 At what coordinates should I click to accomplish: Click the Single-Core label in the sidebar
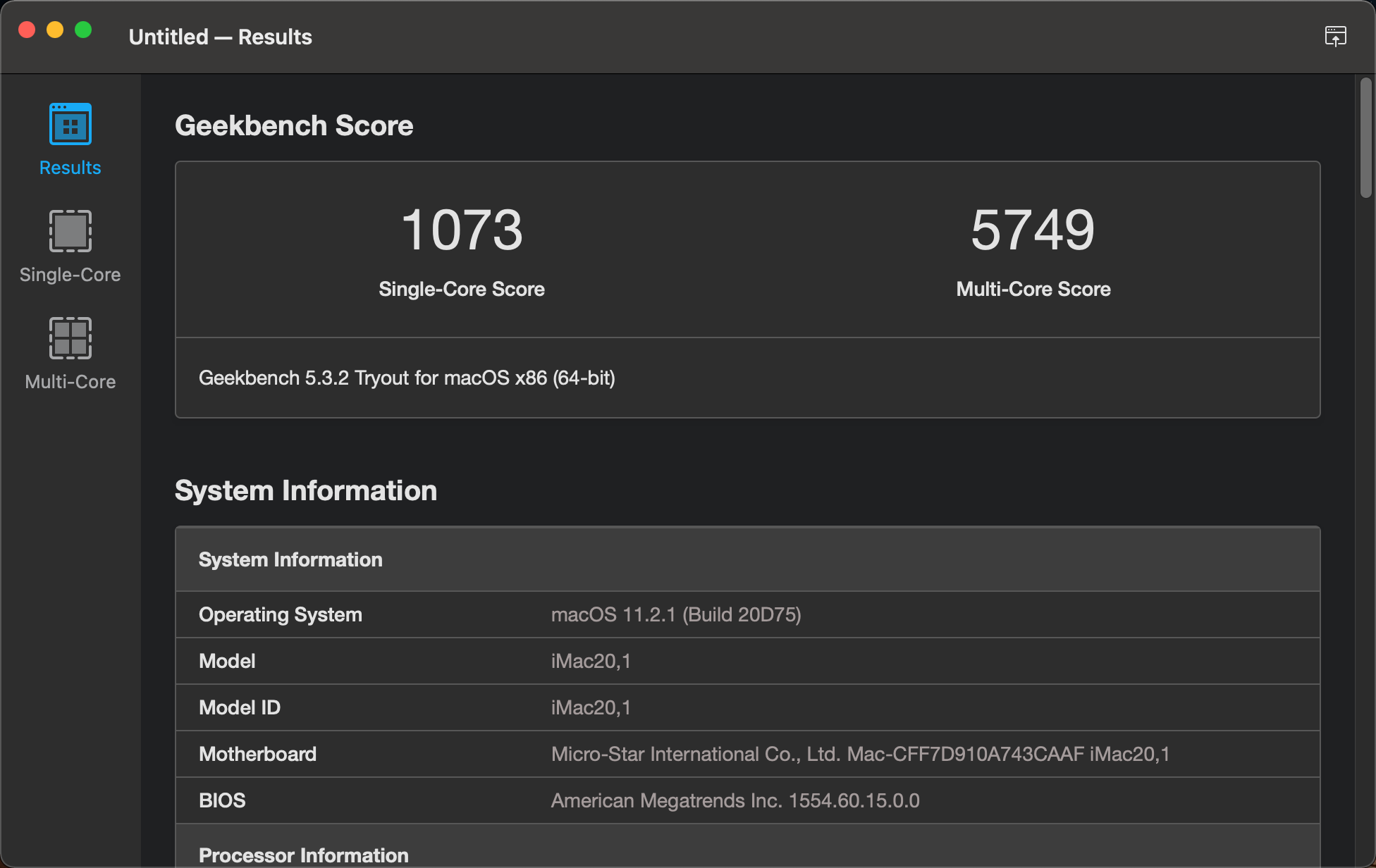70,275
